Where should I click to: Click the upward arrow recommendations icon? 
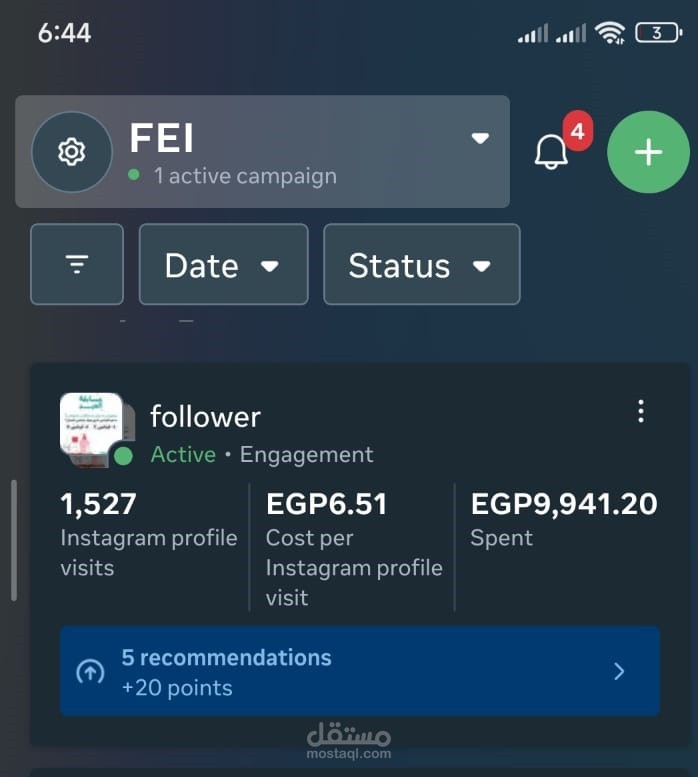[x=91, y=672]
